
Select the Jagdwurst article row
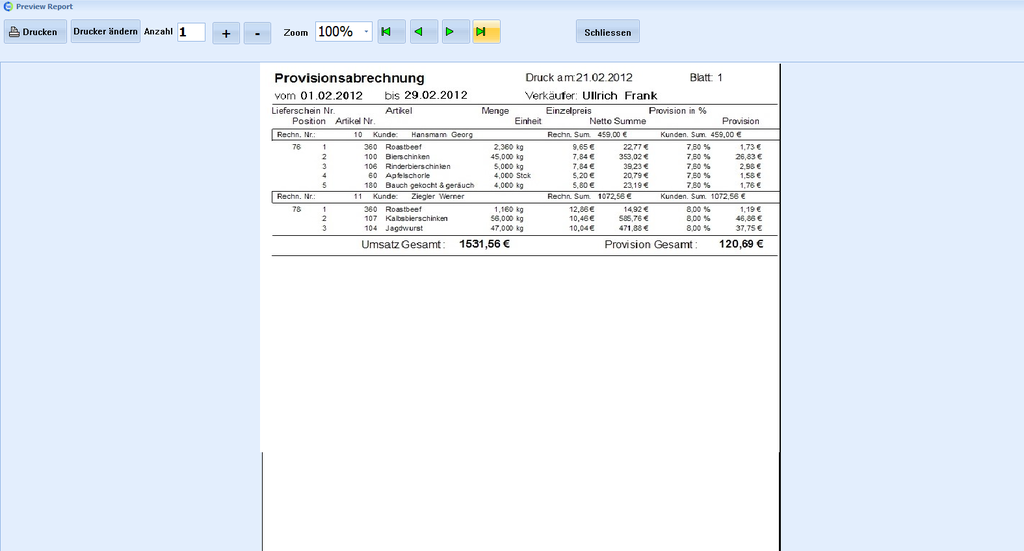[526, 228]
